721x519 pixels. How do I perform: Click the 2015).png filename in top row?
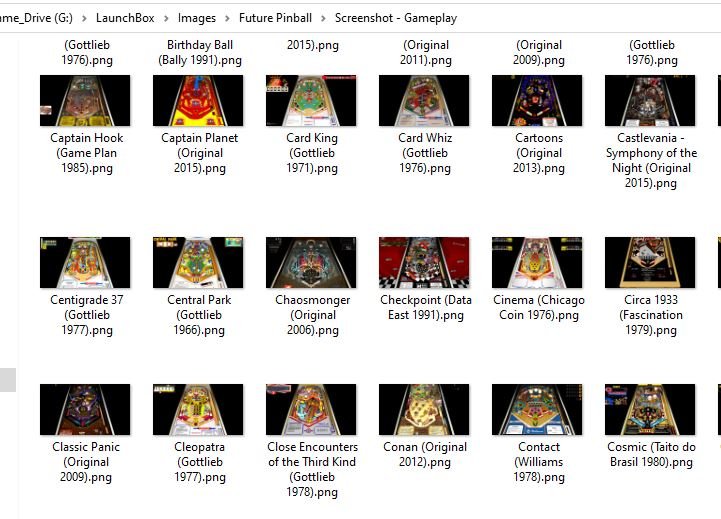(x=313, y=45)
